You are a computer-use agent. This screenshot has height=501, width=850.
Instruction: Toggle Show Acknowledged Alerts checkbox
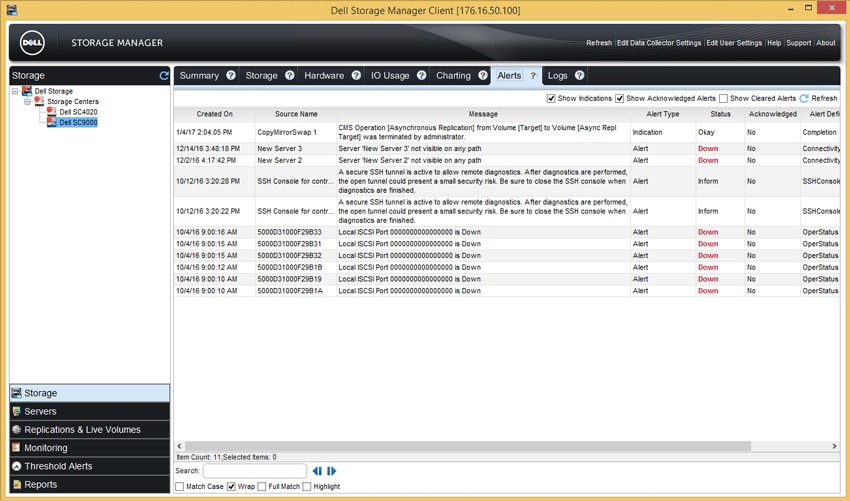click(620, 98)
